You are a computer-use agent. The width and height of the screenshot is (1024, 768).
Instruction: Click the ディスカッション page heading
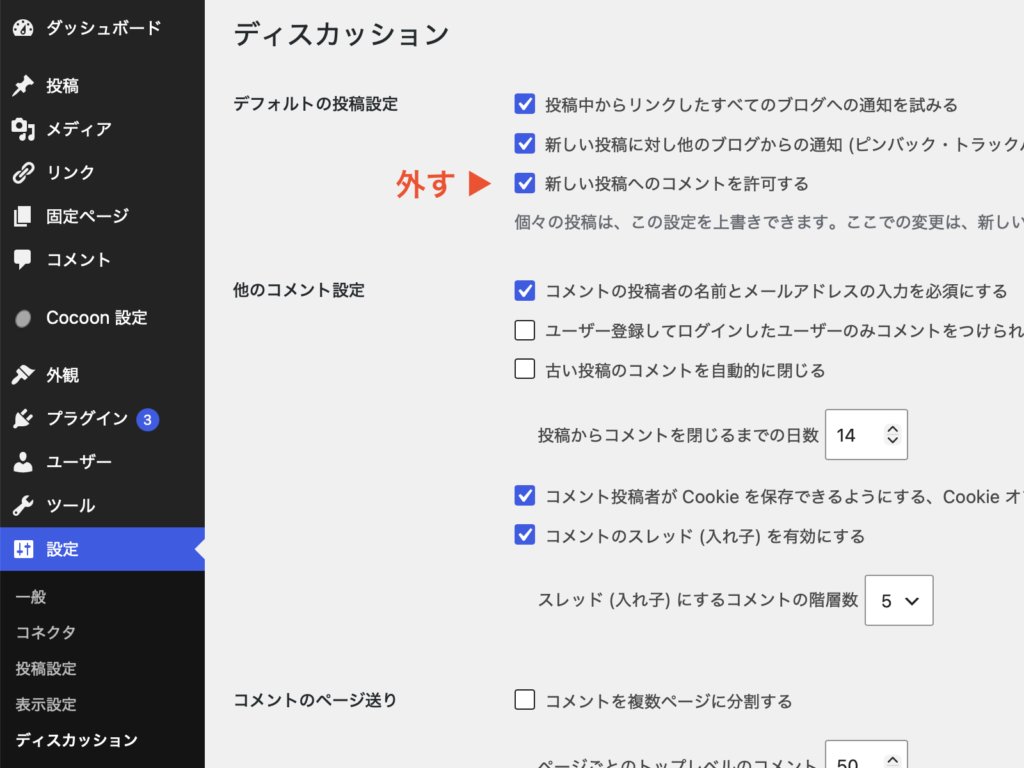click(x=342, y=34)
